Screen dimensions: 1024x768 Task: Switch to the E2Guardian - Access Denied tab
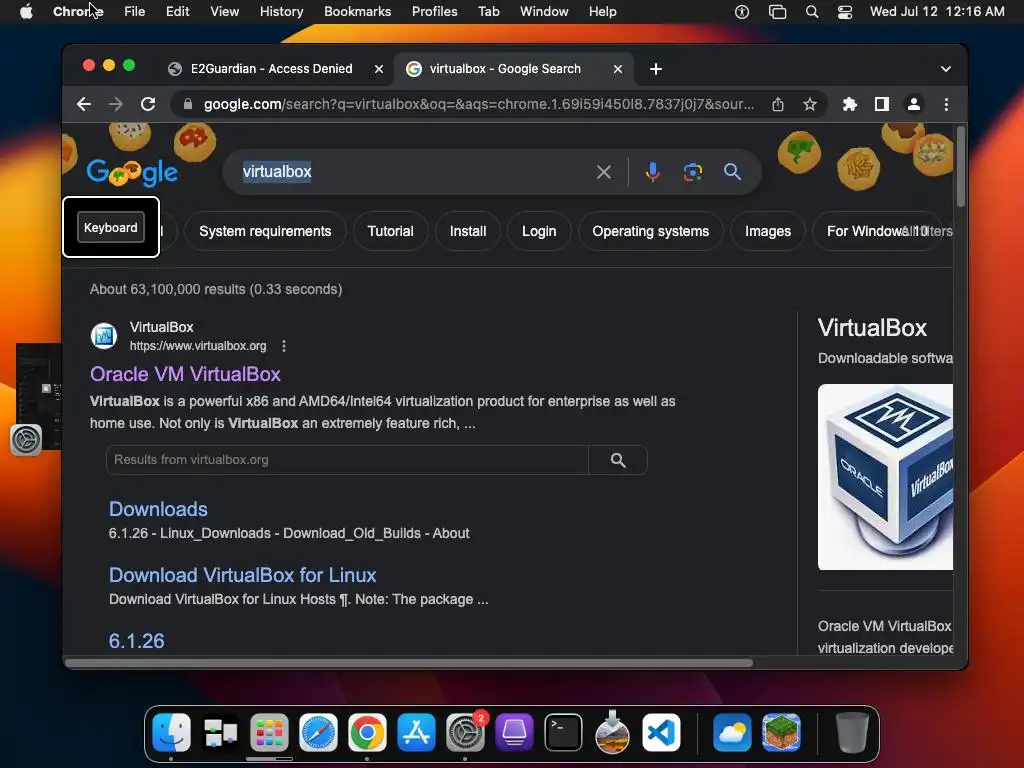(x=271, y=69)
